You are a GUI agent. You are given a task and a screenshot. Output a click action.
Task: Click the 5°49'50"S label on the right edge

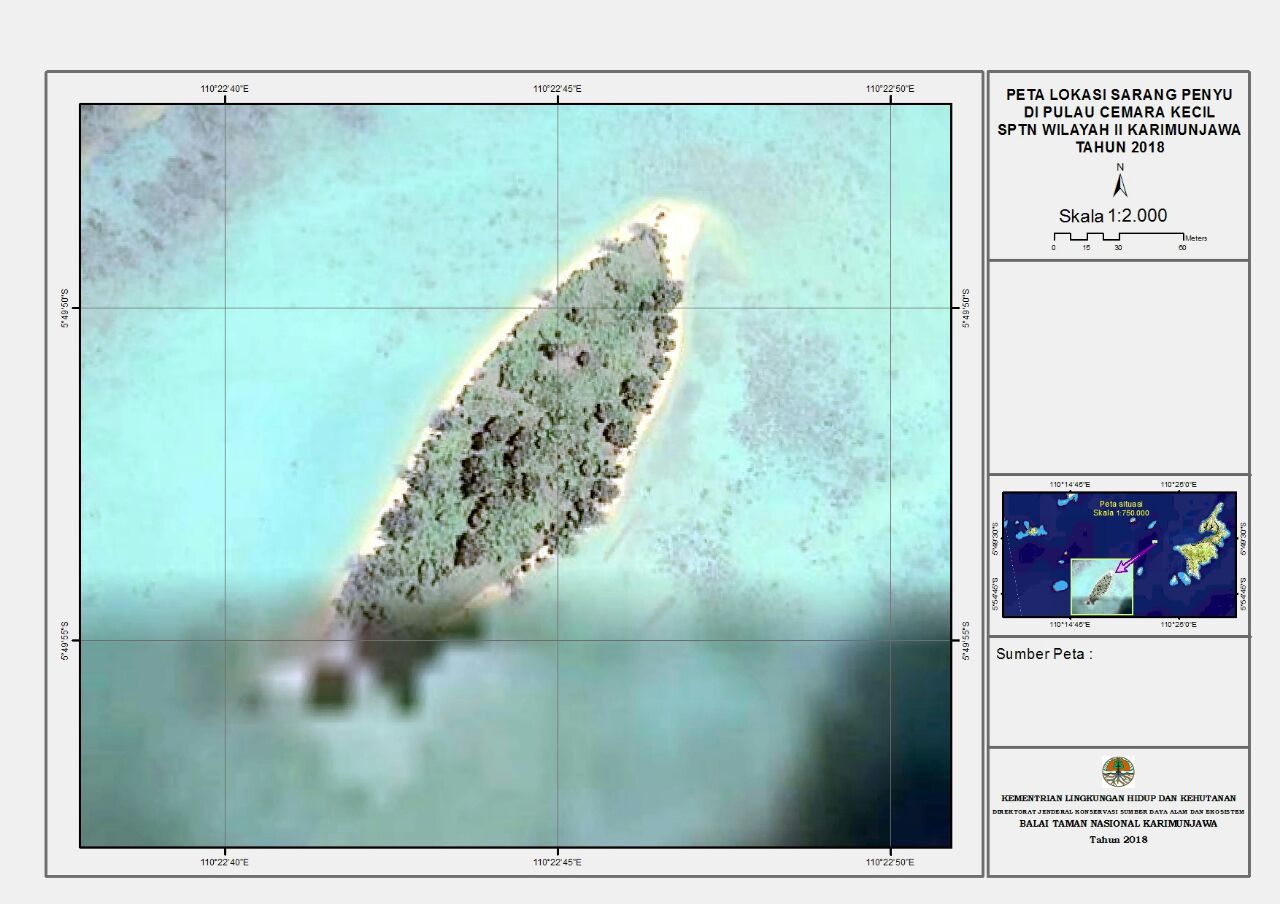point(965,308)
